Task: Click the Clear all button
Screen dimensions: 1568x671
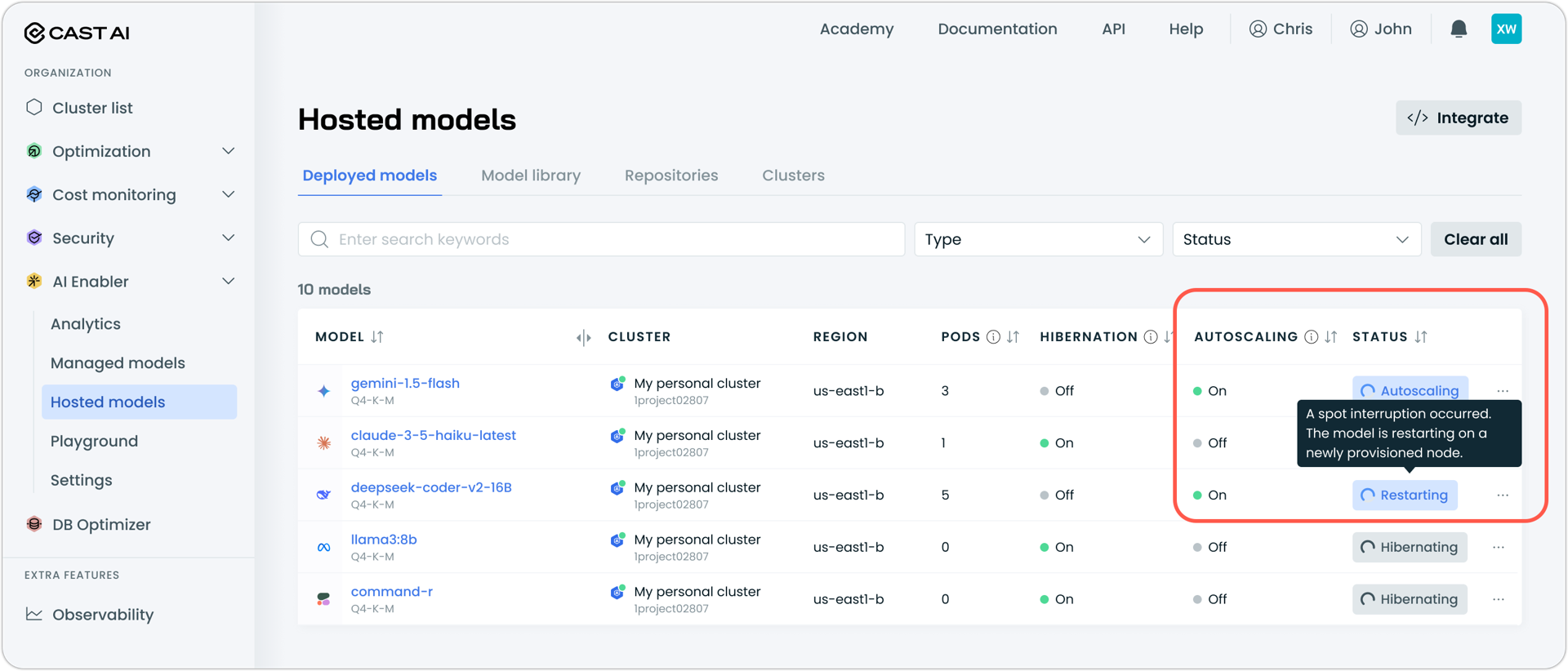Action: tap(1476, 239)
